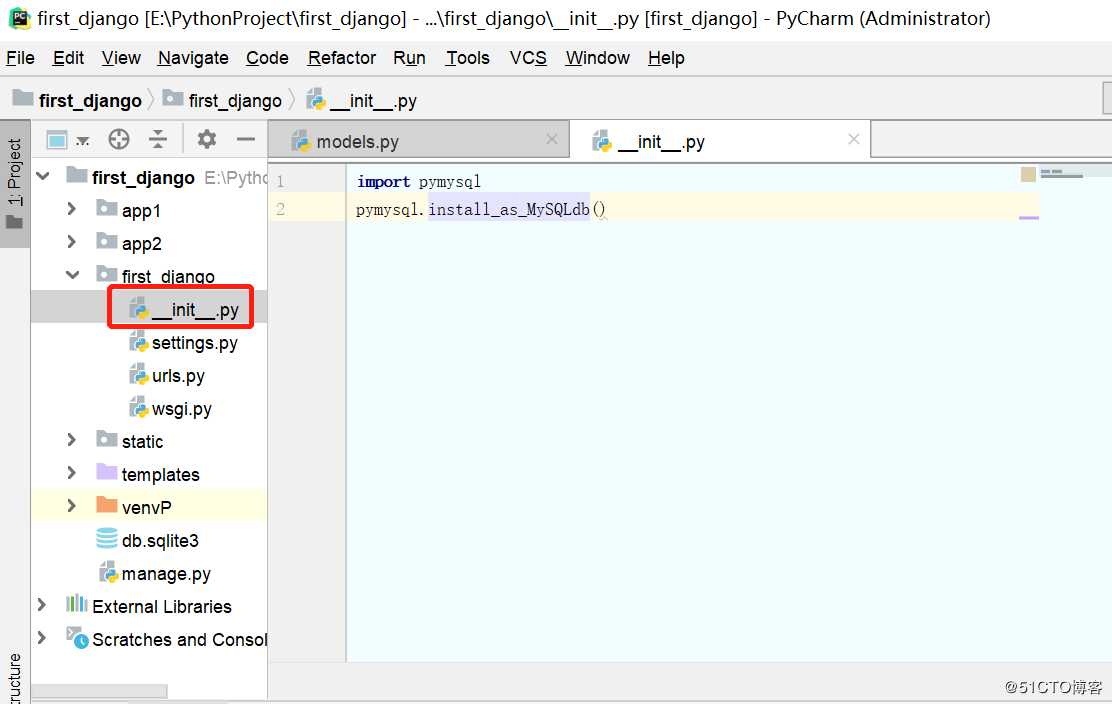This screenshot has height=704, width=1112.
Task: Click install_as_MySQLdb in line 2
Action: click(x=508, y=209)
